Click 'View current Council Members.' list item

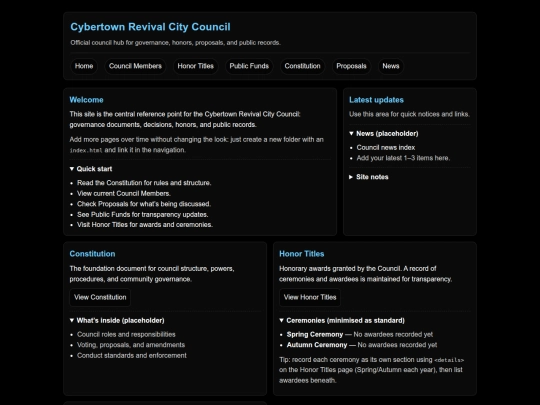[124, 194]
